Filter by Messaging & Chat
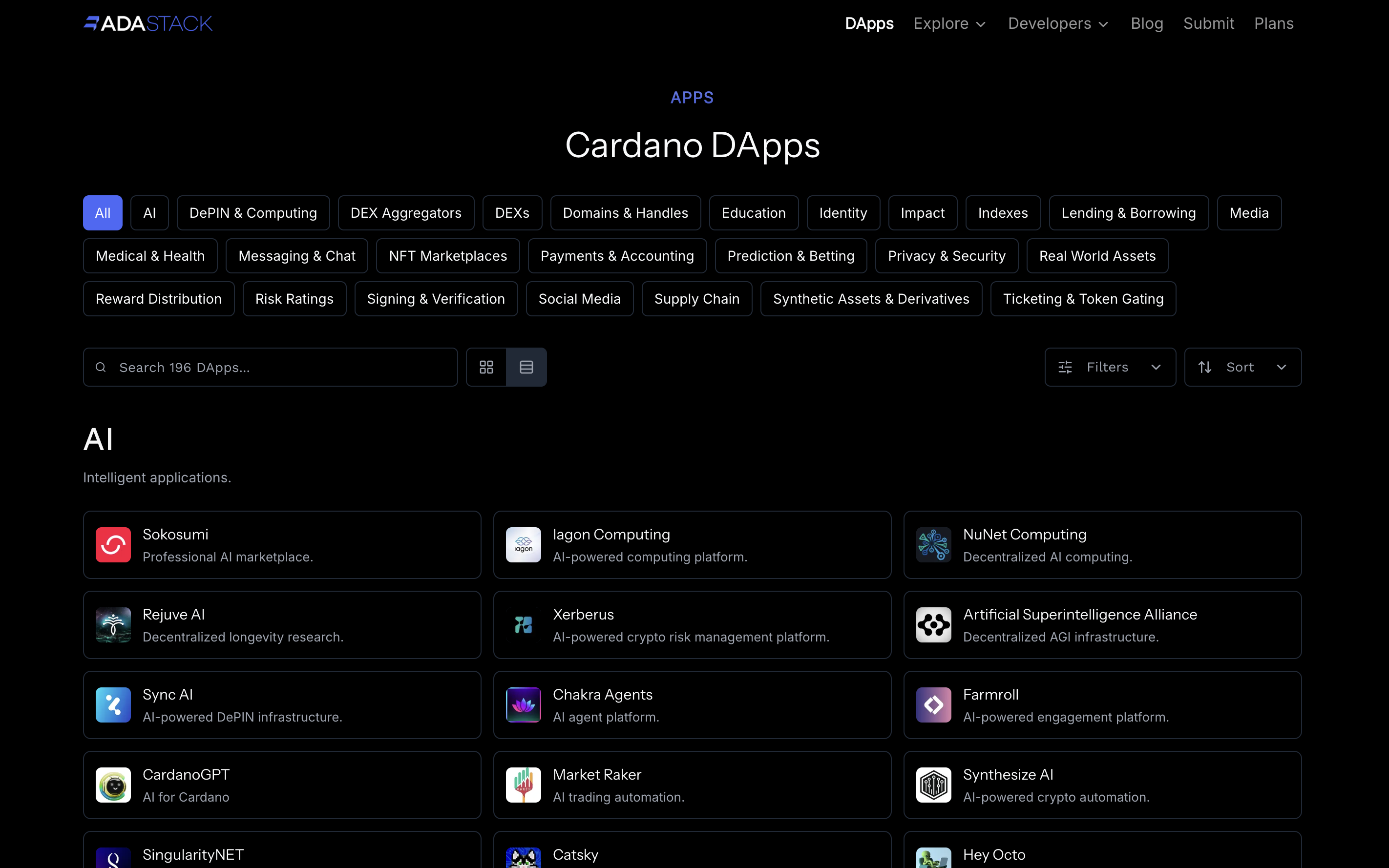1389x868 pixels. click(297, 256)
